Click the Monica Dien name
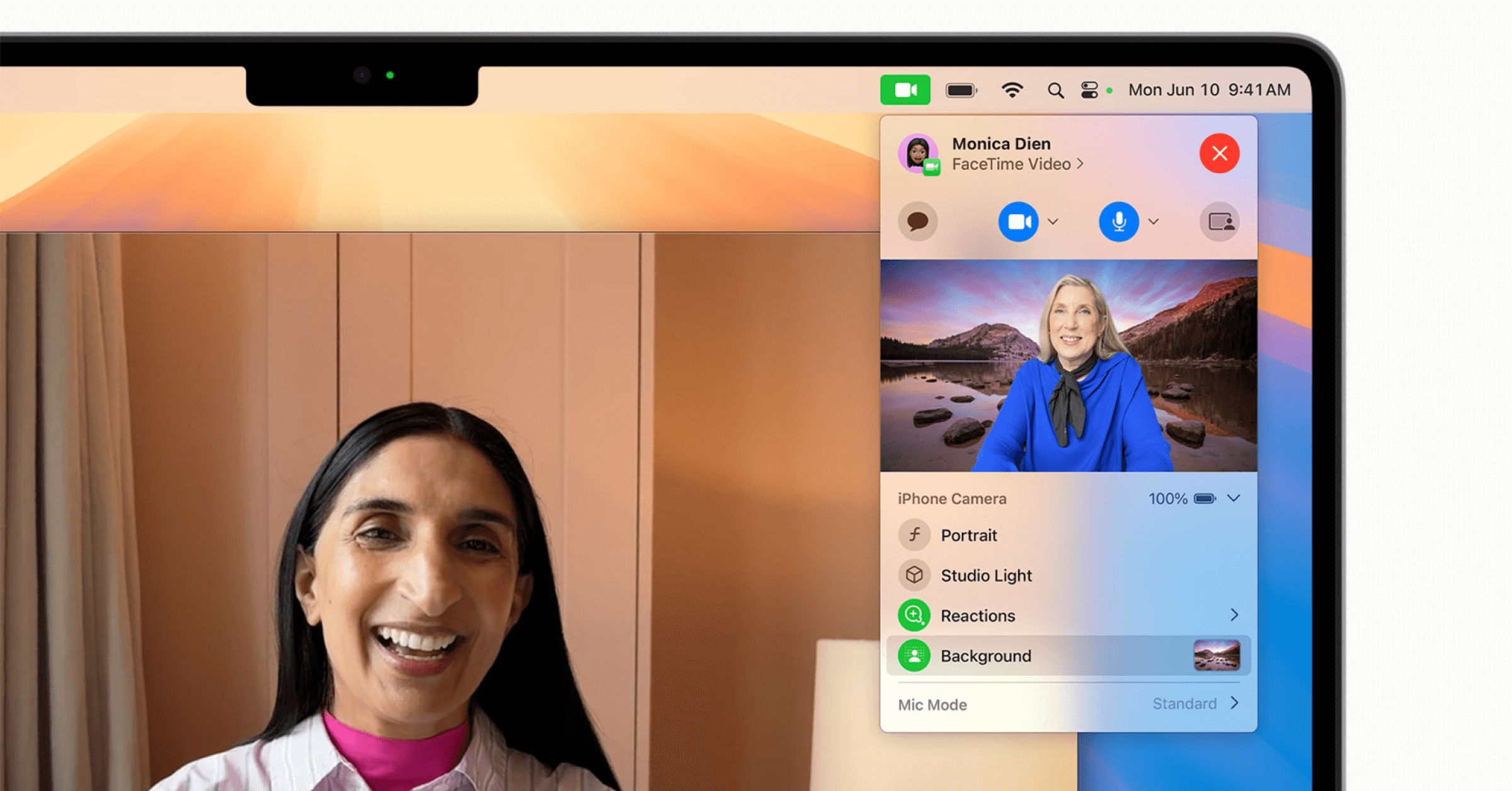Image resolution: width=1512 pixels, height=791 pixels. coord(1001,144)
